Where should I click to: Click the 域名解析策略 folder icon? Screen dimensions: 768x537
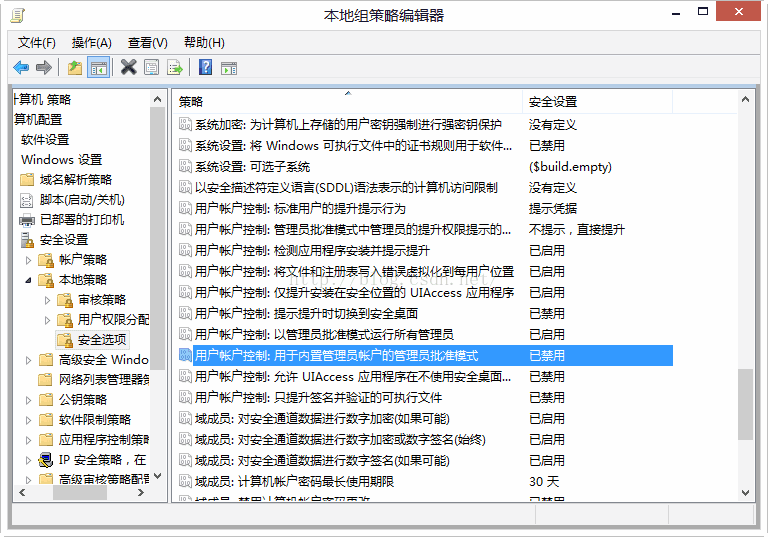[x=27, y=180]
